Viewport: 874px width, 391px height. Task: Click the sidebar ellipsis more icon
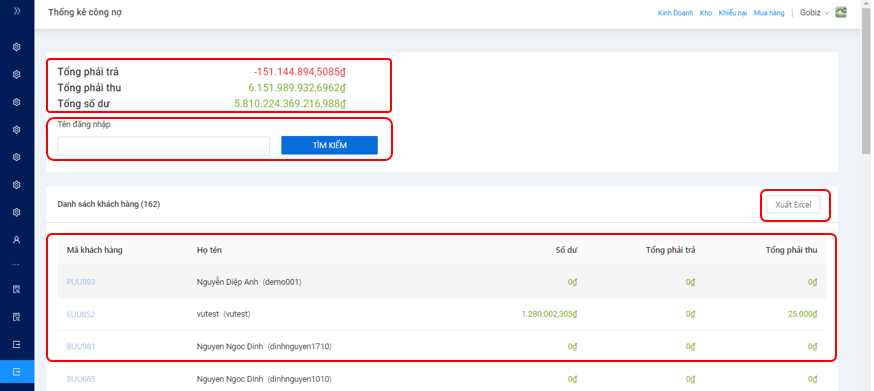(16, 264)
